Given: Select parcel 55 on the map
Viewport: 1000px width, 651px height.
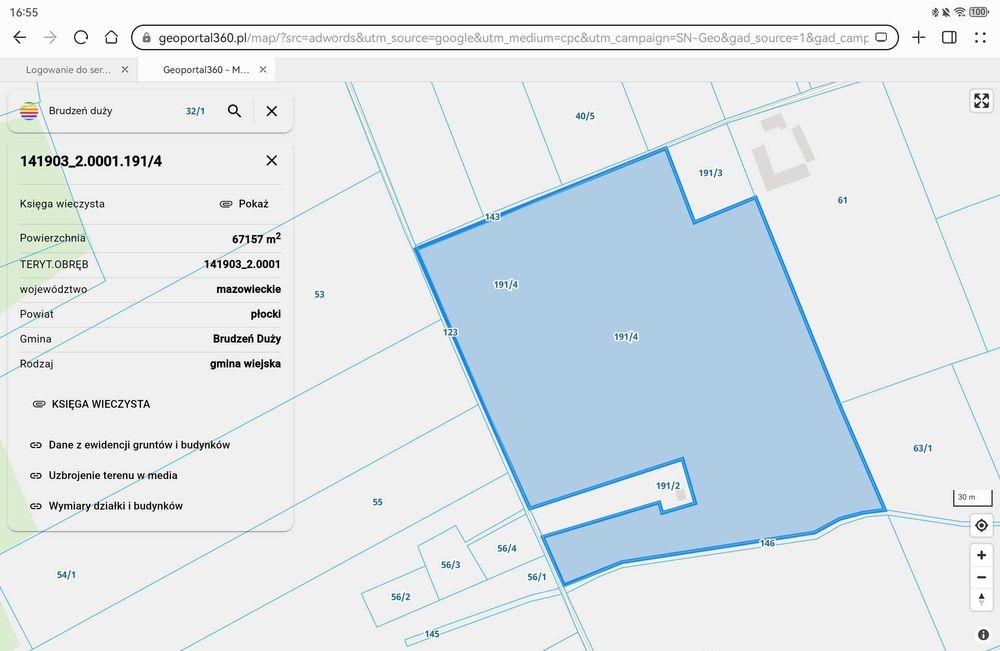Looking at the screenshot, I should tap(378, 502).
